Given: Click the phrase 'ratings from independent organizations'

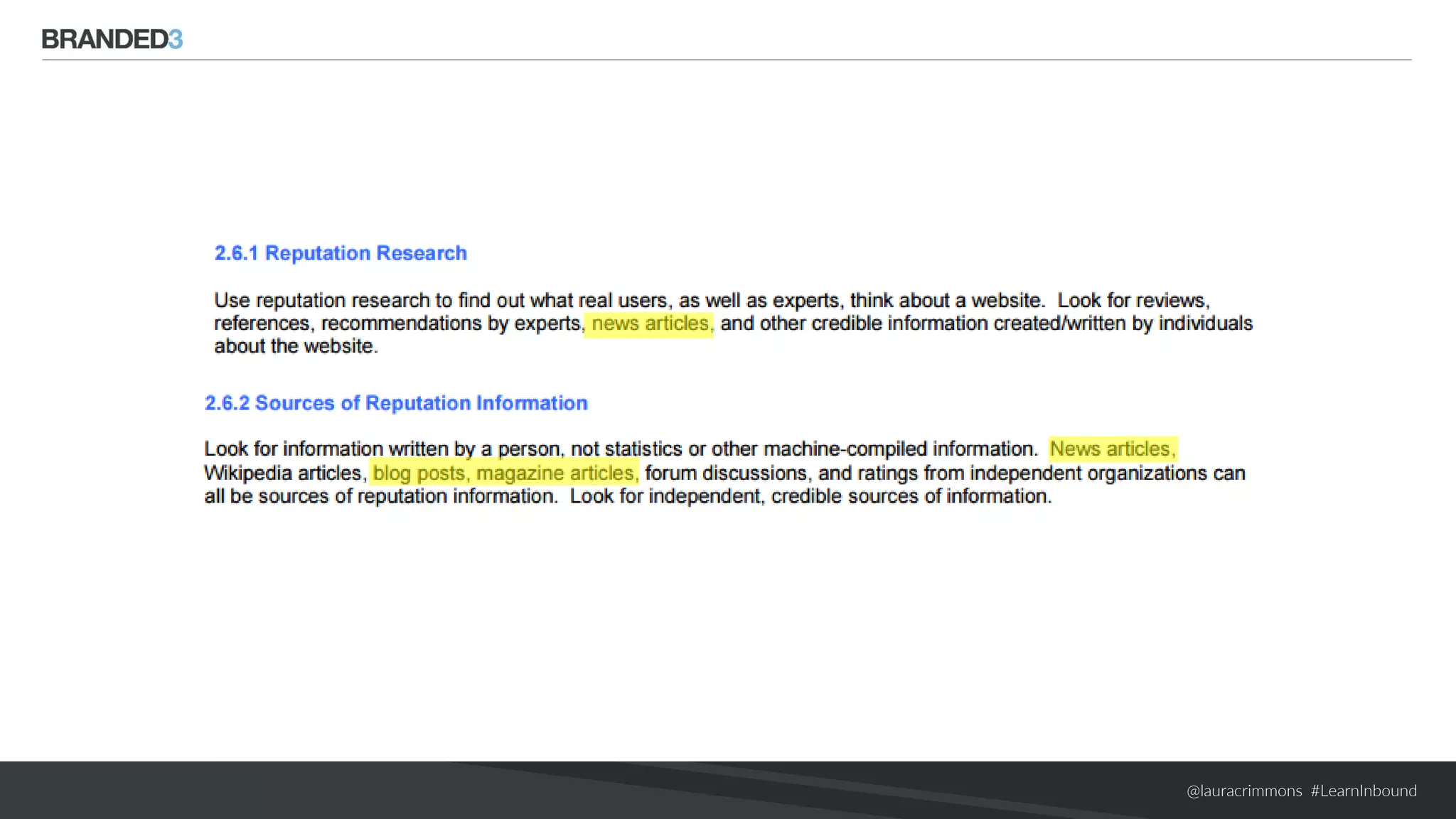Looking at the screenshot, I should coord(1032,473).
